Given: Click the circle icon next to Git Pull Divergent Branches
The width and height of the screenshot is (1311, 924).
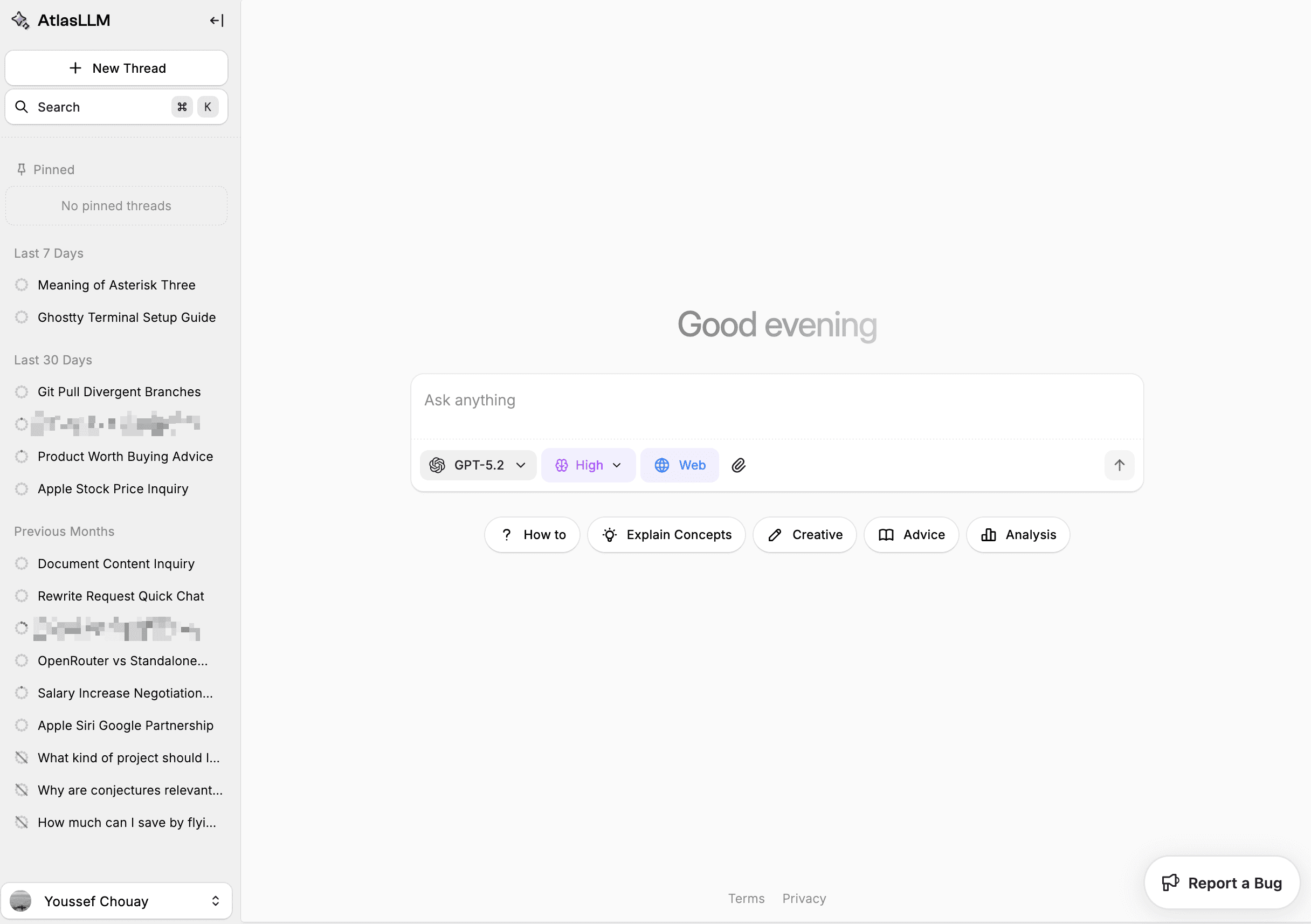Looking at the screenshot, I should click(22, 392).
